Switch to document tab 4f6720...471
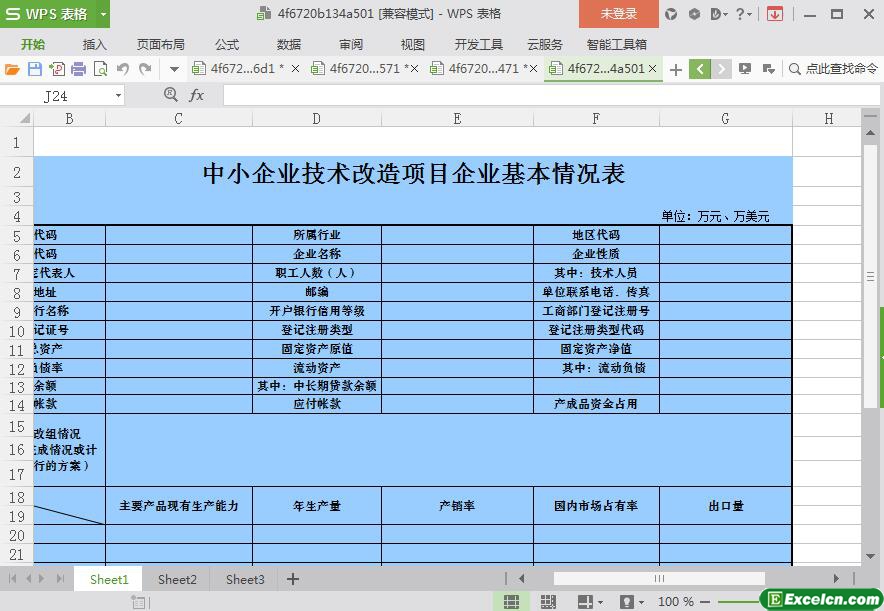The width and height of the screenshot is (884, 611). coord(478,69)
